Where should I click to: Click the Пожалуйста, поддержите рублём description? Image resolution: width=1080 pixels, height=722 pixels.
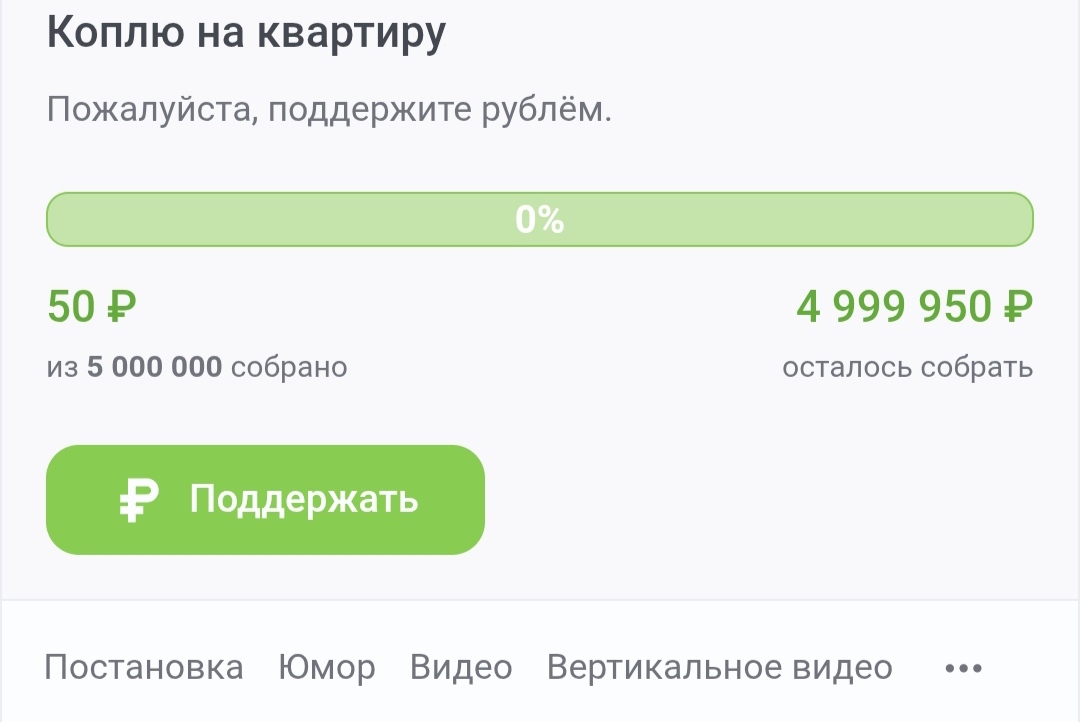click(329, 109)
